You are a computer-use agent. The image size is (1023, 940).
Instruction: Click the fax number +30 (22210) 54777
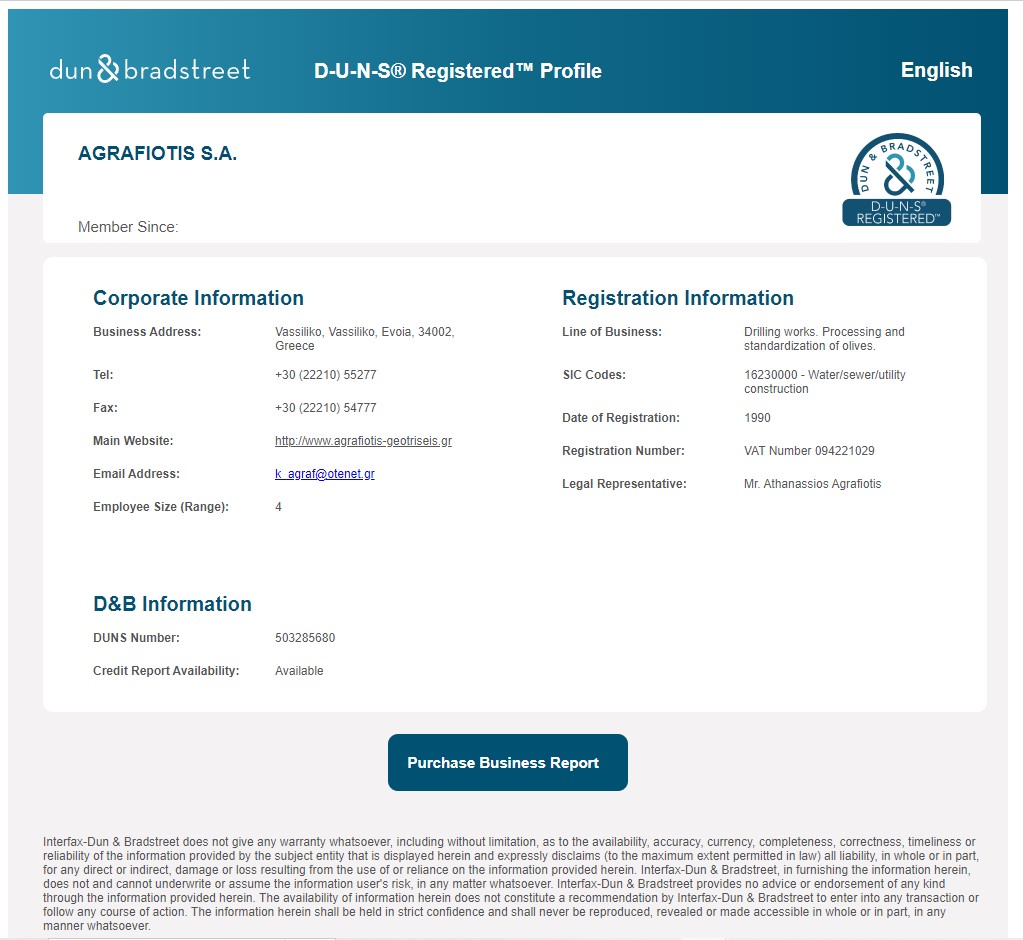pos(326,408)
